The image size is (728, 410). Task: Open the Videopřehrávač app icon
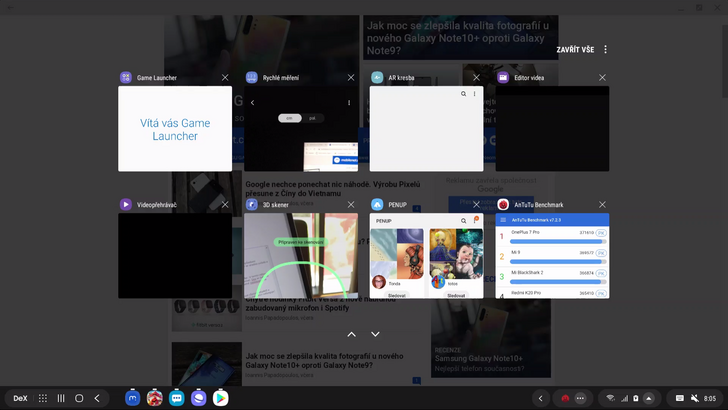[x=126, y=204]
